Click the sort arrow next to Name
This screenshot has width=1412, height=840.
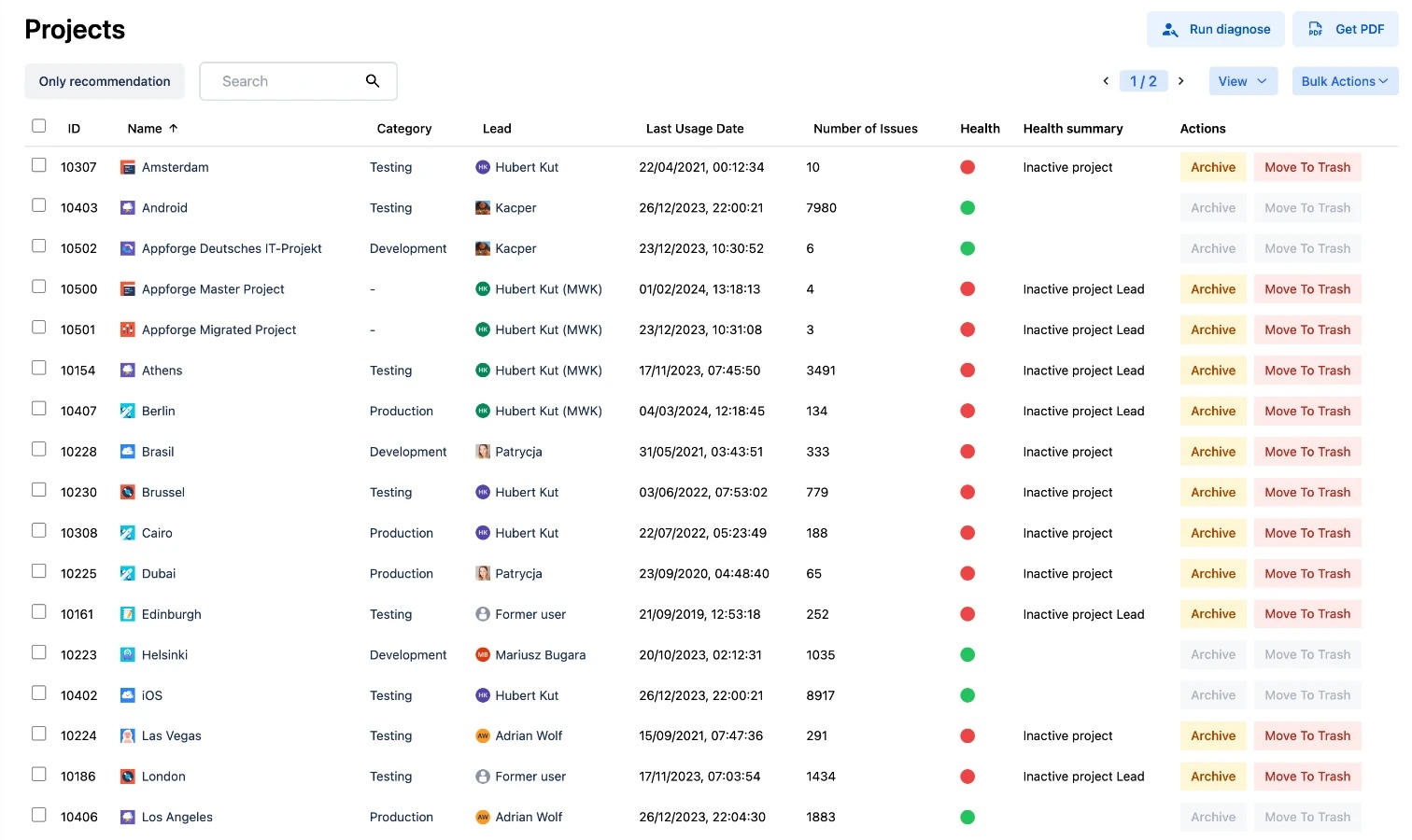(x=174, y=129)
